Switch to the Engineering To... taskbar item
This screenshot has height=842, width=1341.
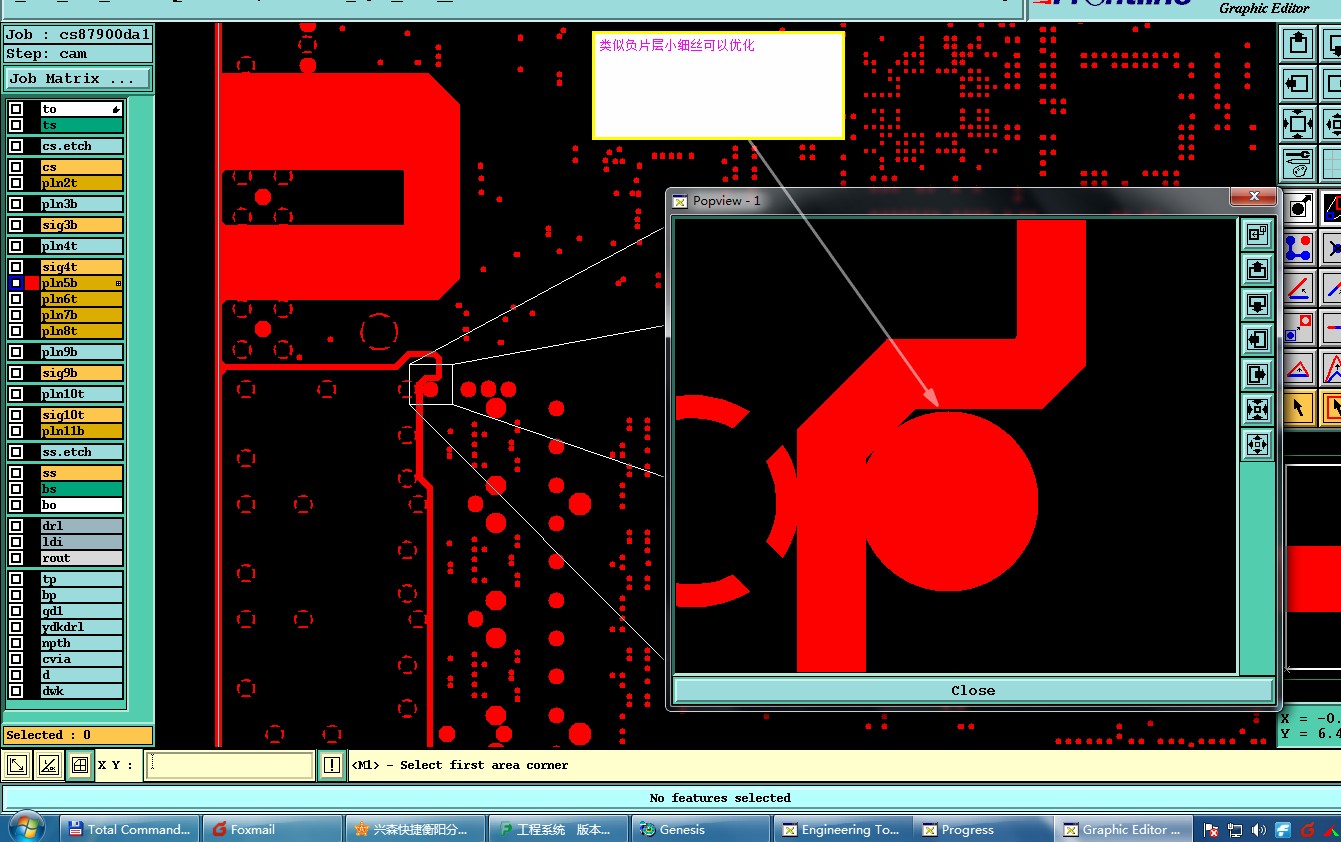(843, 829)
